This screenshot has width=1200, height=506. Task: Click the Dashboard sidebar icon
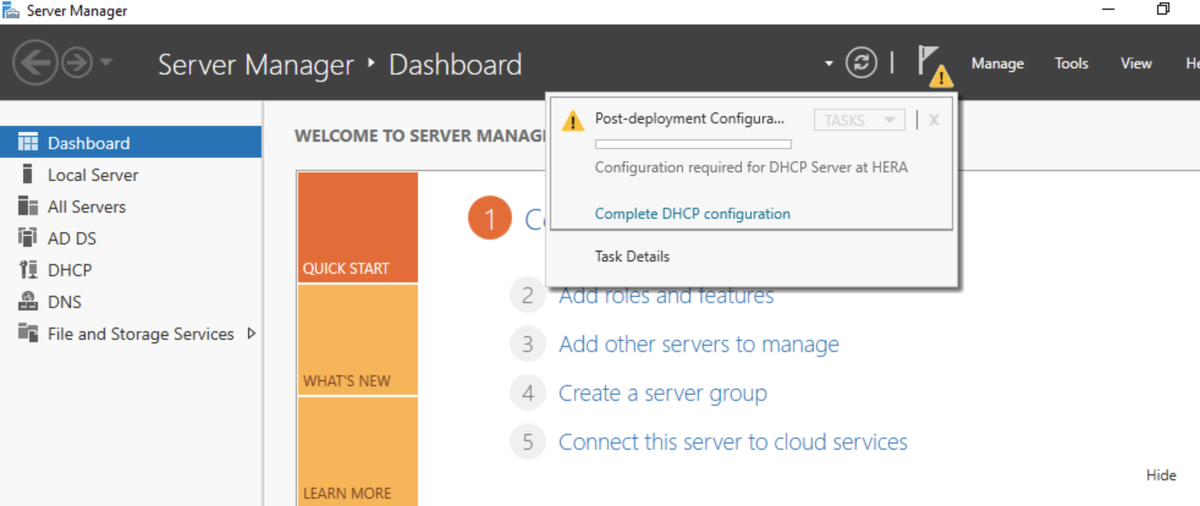(28, 142)
